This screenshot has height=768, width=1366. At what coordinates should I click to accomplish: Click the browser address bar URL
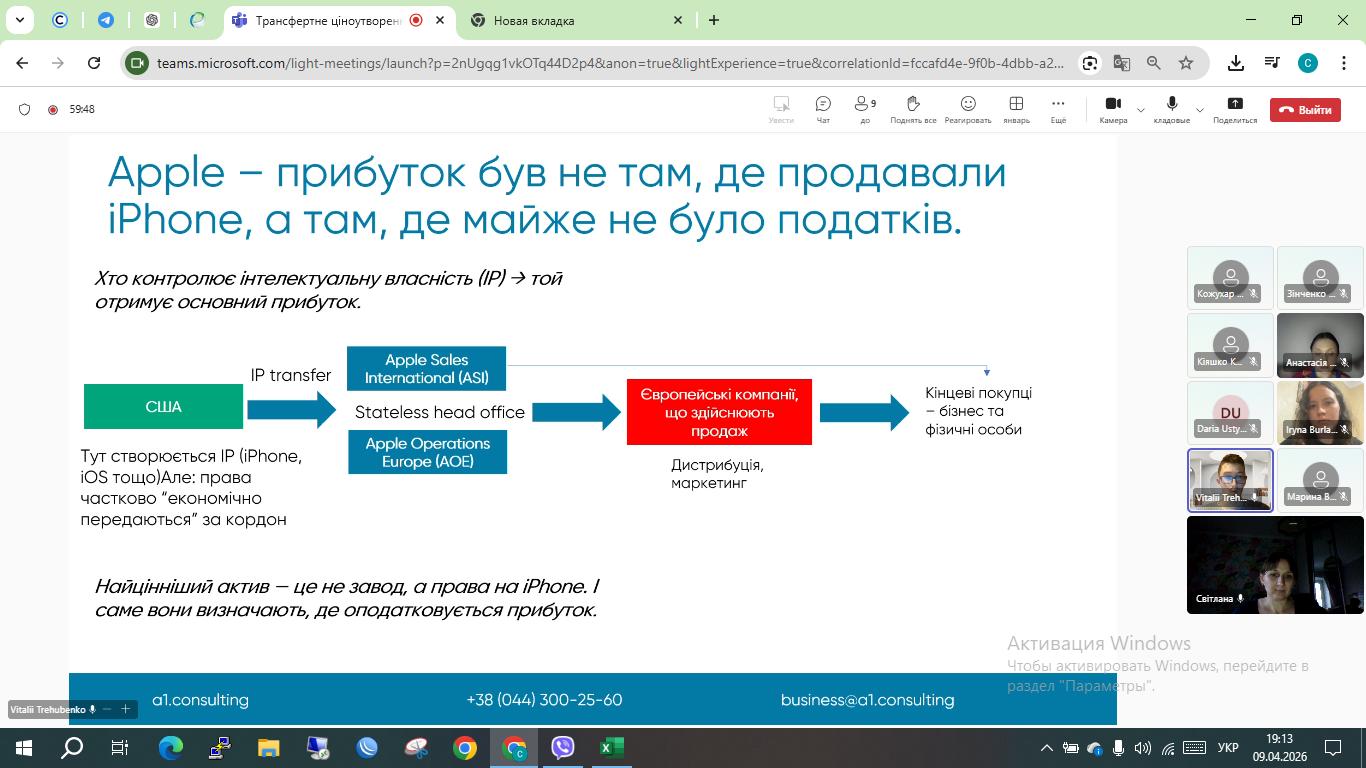[610, 63]
